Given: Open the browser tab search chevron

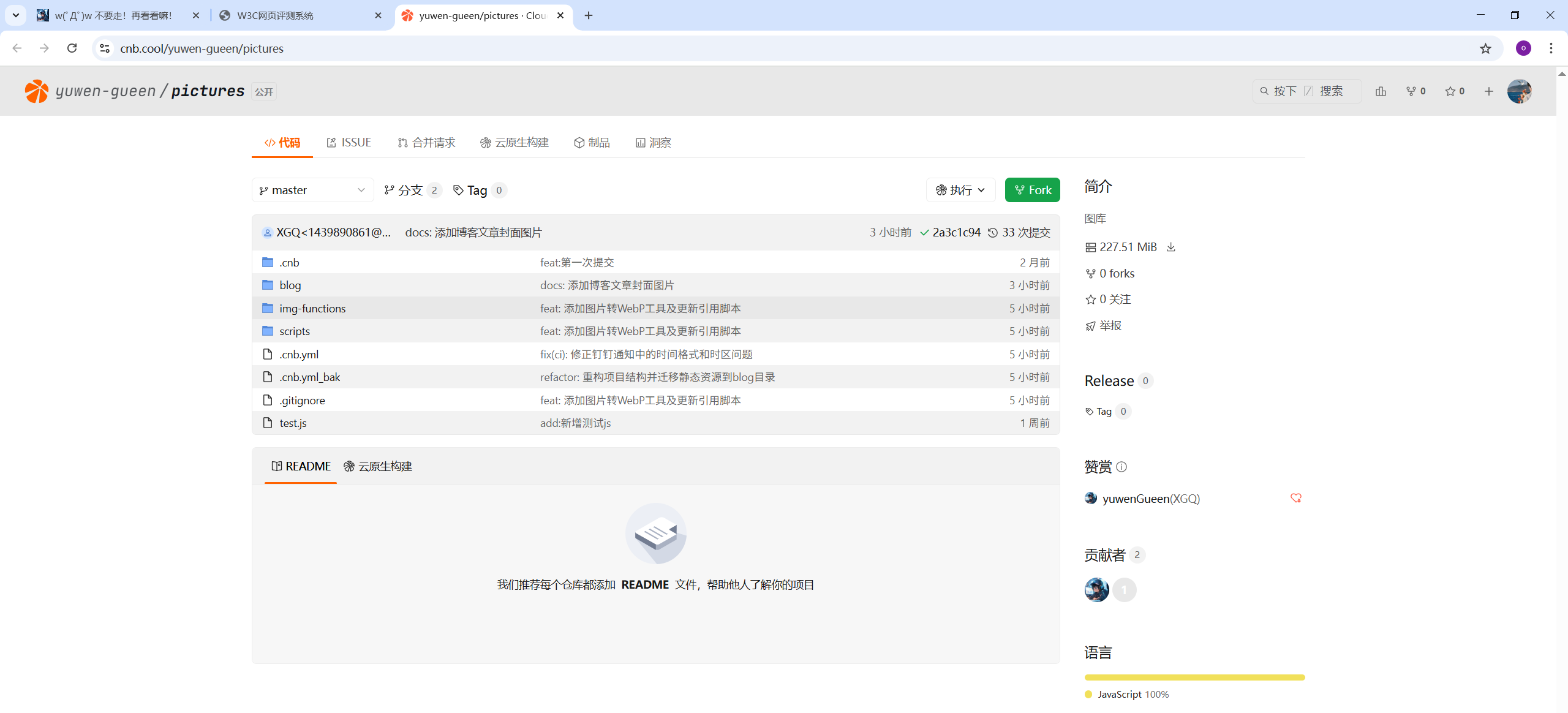Looking at the screenshot, I should 16,15.
